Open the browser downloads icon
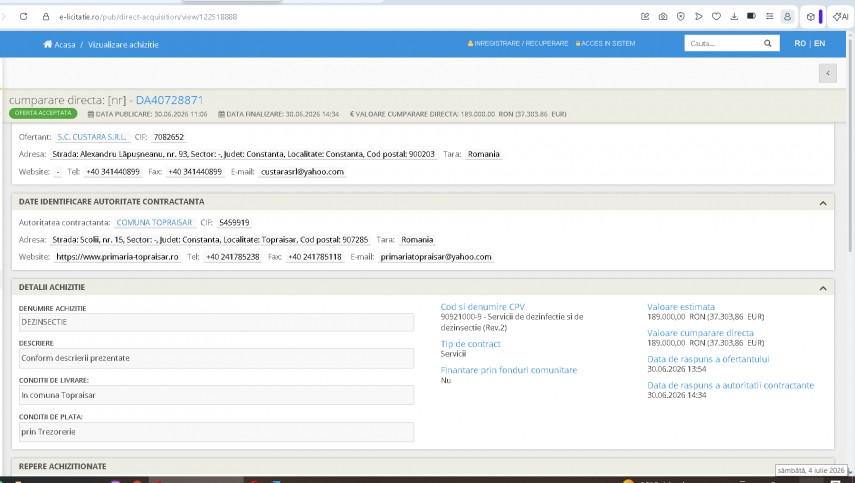 tap(734, 16)
